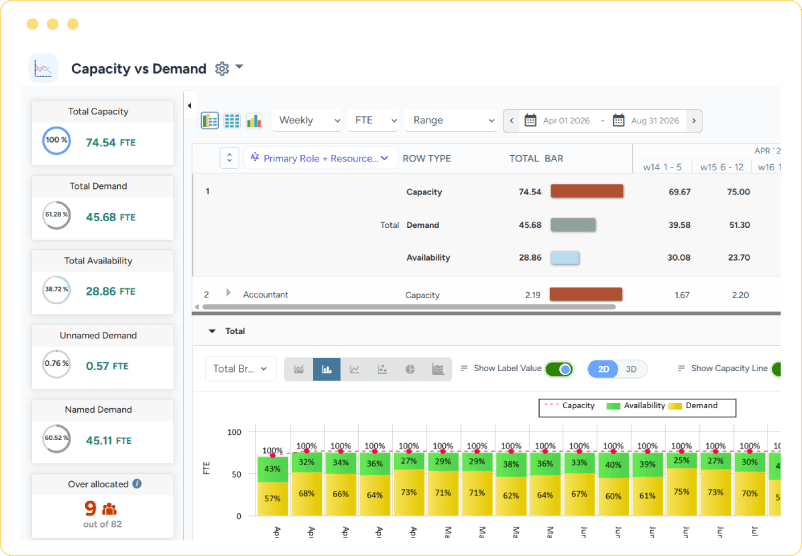Screen dimensions: 802x556
Task: Go to previous date range arrow
Action: point(511,121)
